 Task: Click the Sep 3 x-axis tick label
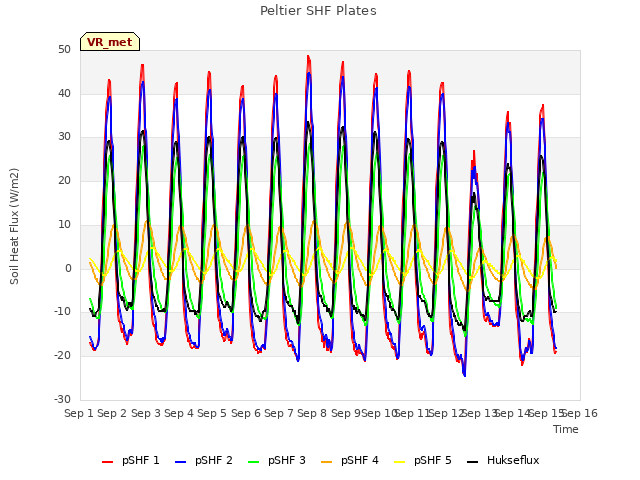146,413
